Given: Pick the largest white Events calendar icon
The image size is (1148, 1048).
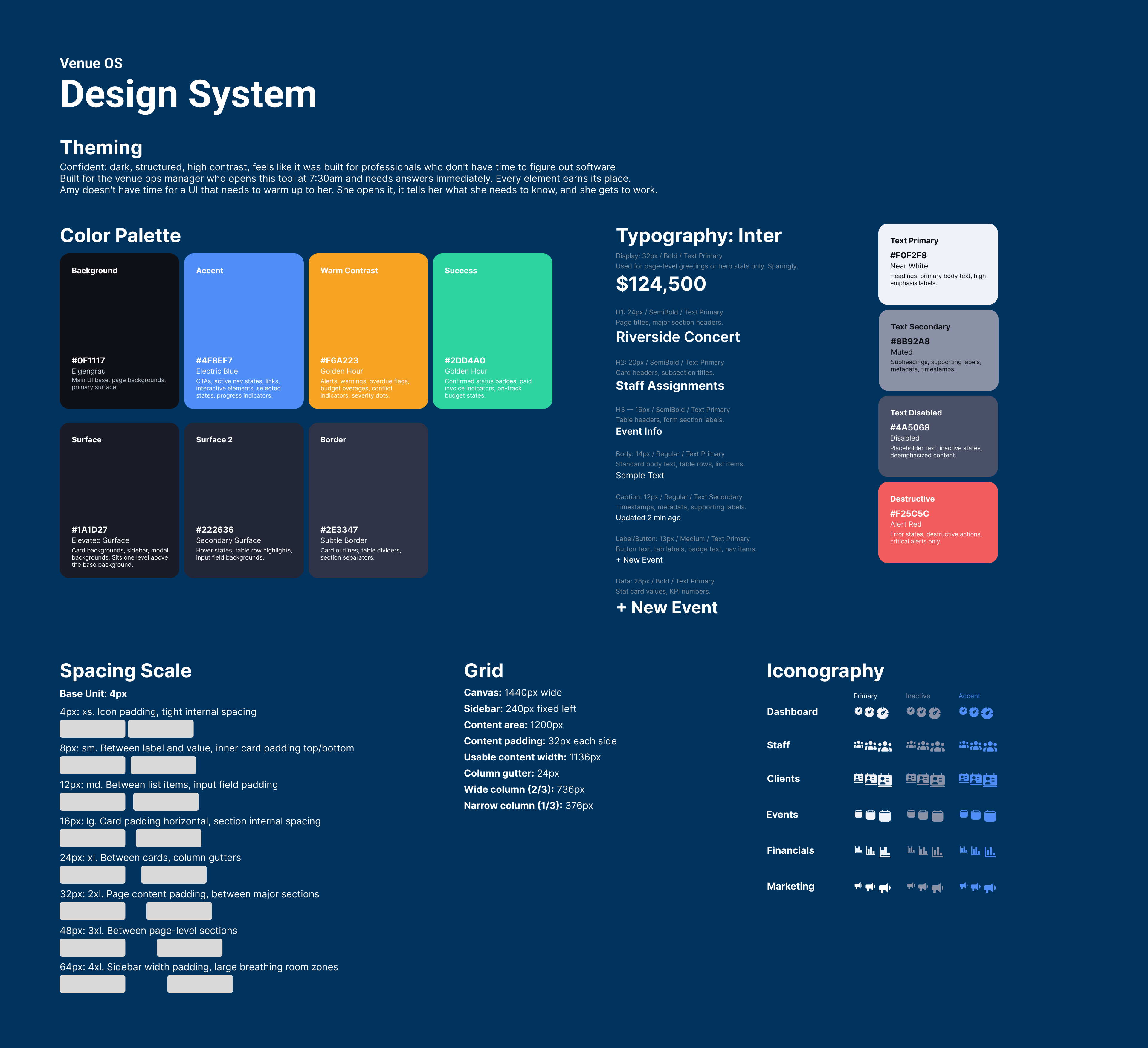Looking at the screenshot, I should pyautogui.click(x=885, y=816).
